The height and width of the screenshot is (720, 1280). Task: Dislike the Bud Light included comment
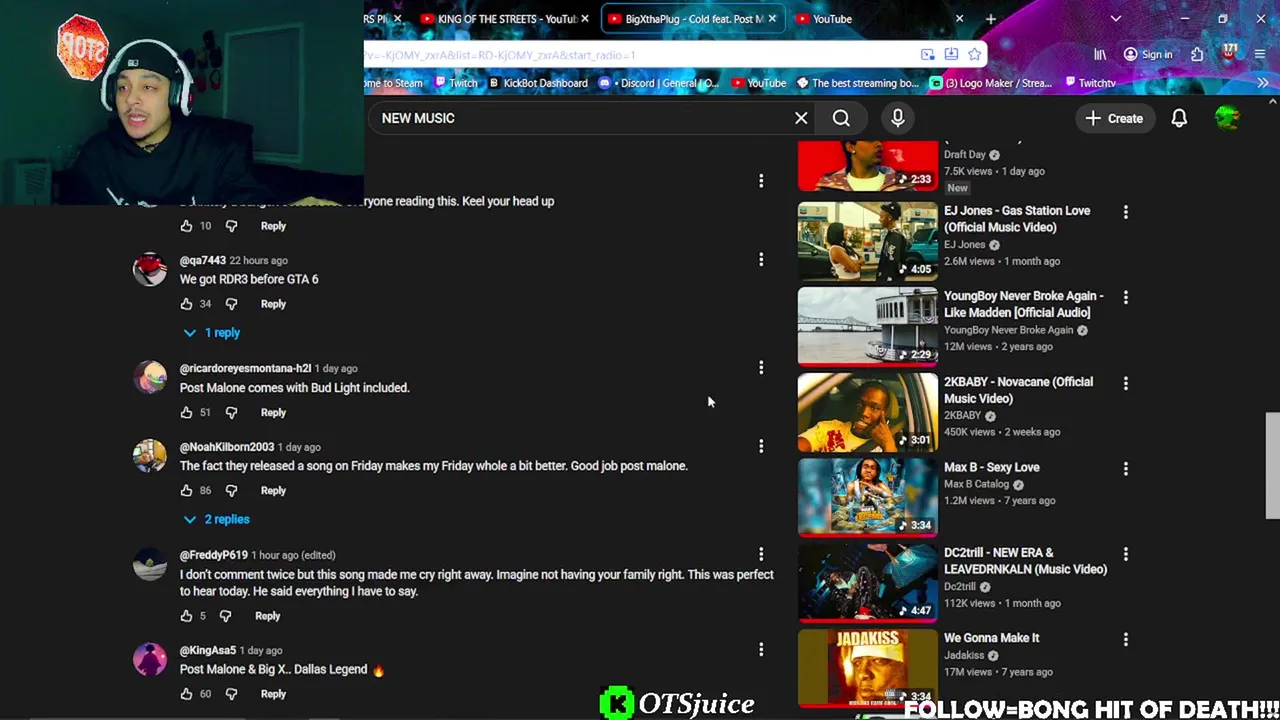pos(231,412)
